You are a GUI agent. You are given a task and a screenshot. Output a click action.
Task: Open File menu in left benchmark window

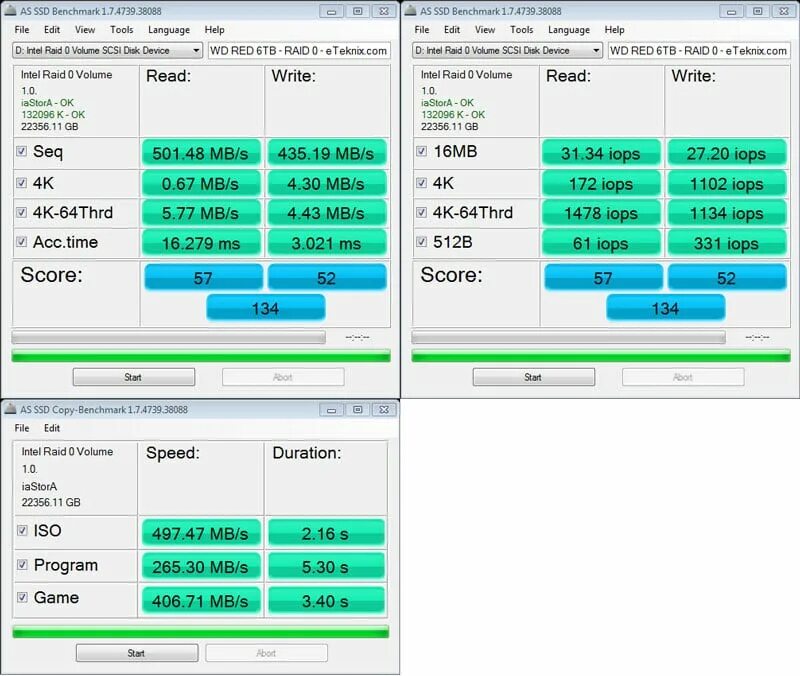pos(22,30)
